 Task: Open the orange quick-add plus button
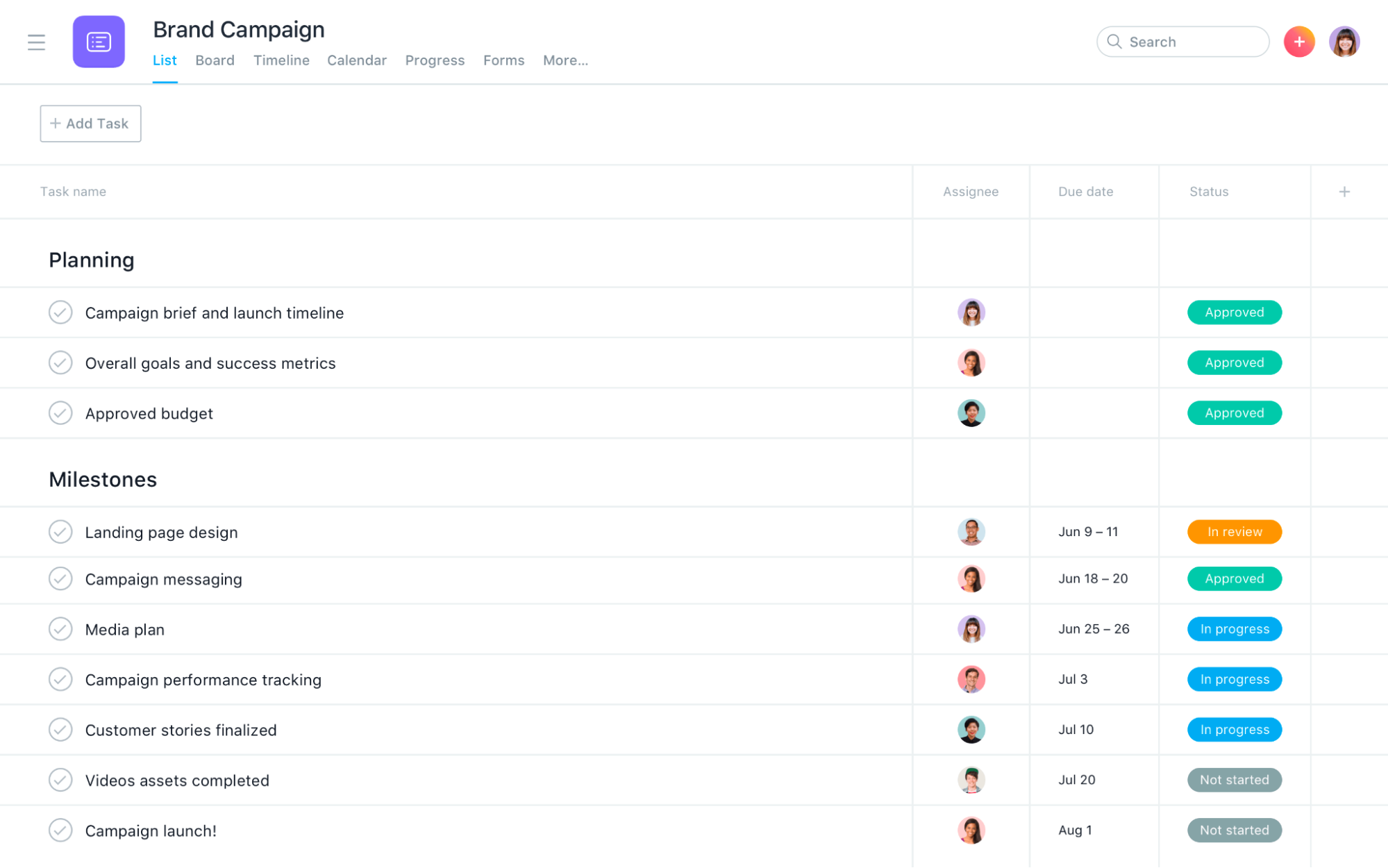tap(1298, 42)
